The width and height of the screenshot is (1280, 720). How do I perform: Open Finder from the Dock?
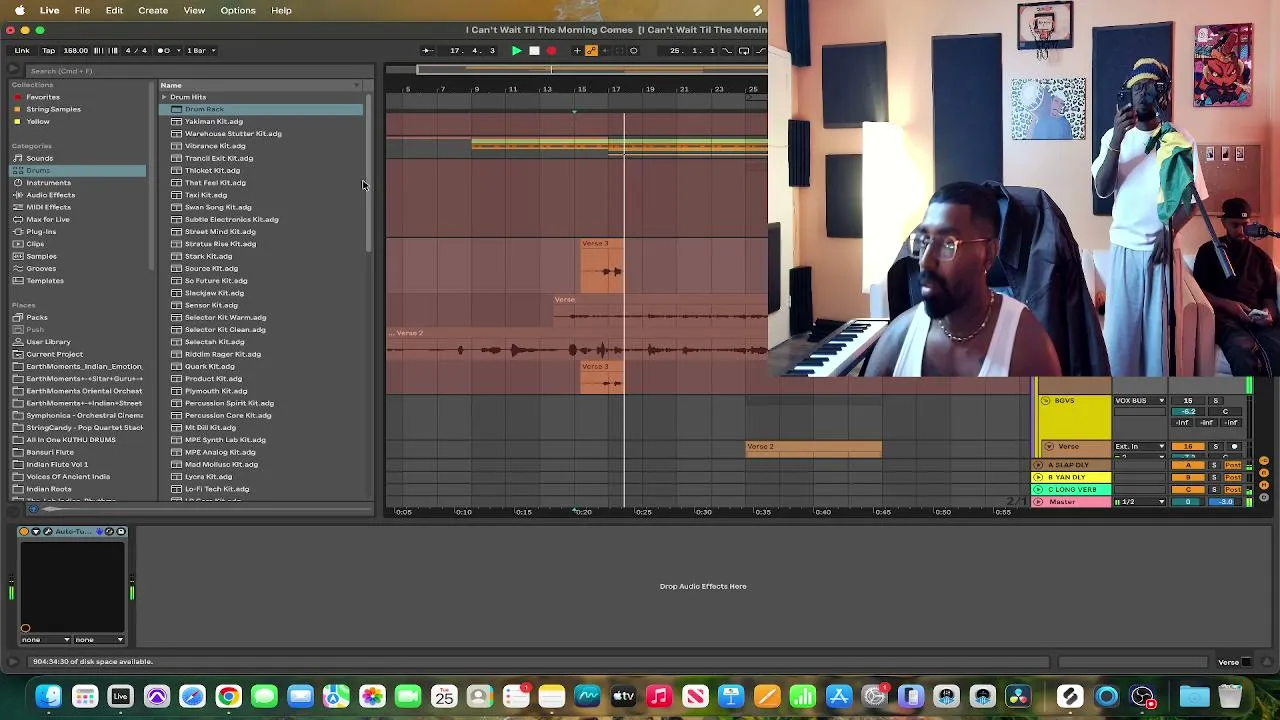[x=48, y=696]
